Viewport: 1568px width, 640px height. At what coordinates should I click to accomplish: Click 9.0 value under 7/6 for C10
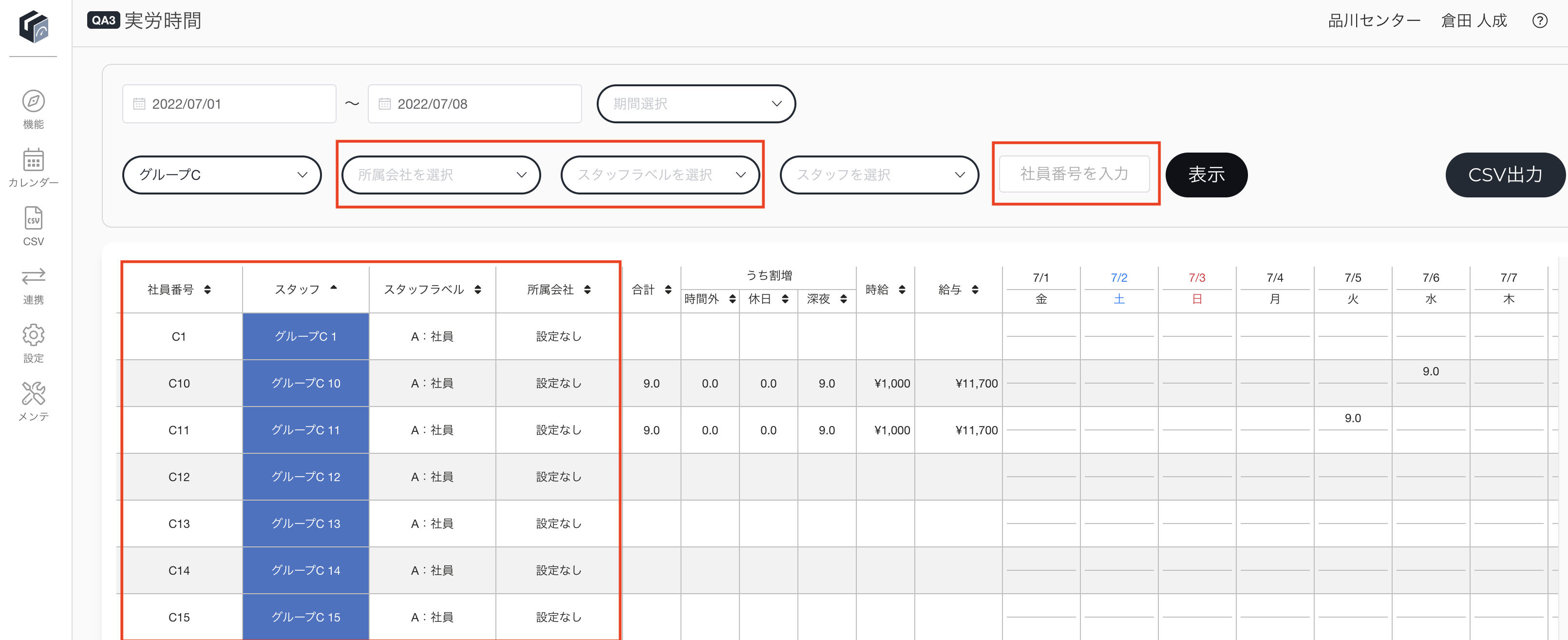tap(1431, 371)
